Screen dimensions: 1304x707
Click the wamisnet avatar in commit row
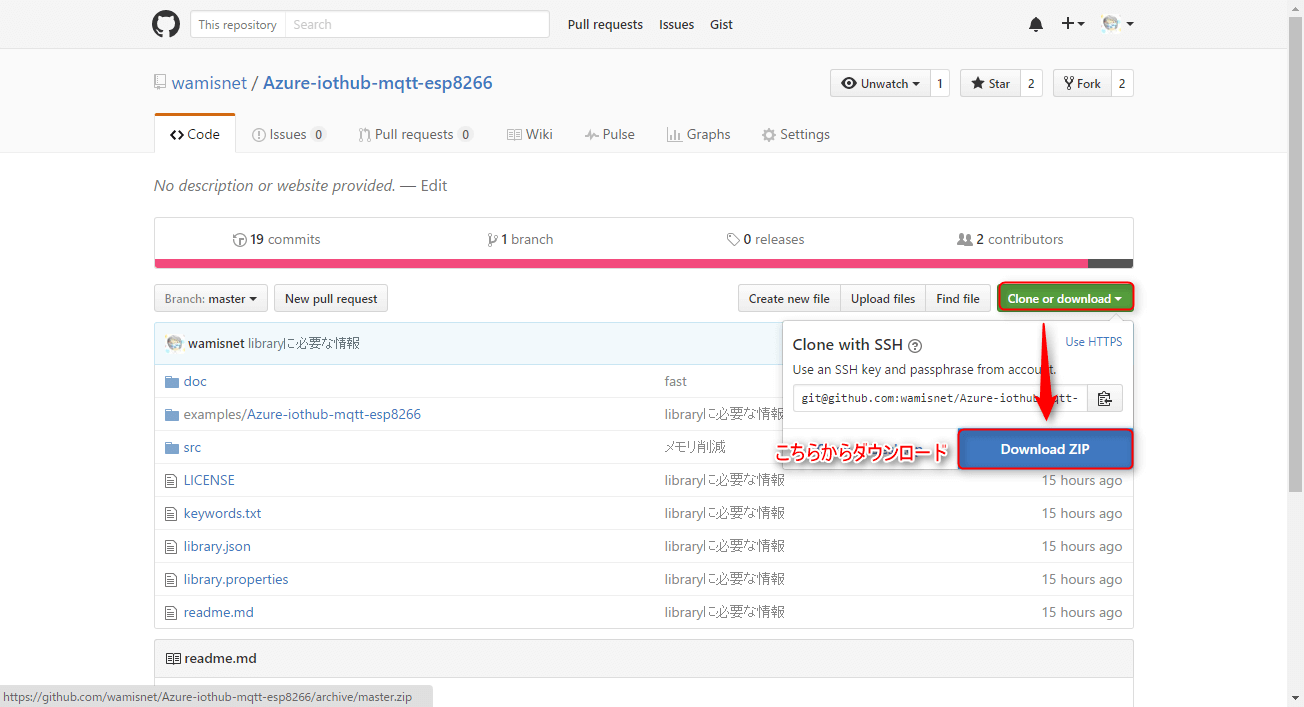(175, 343)
